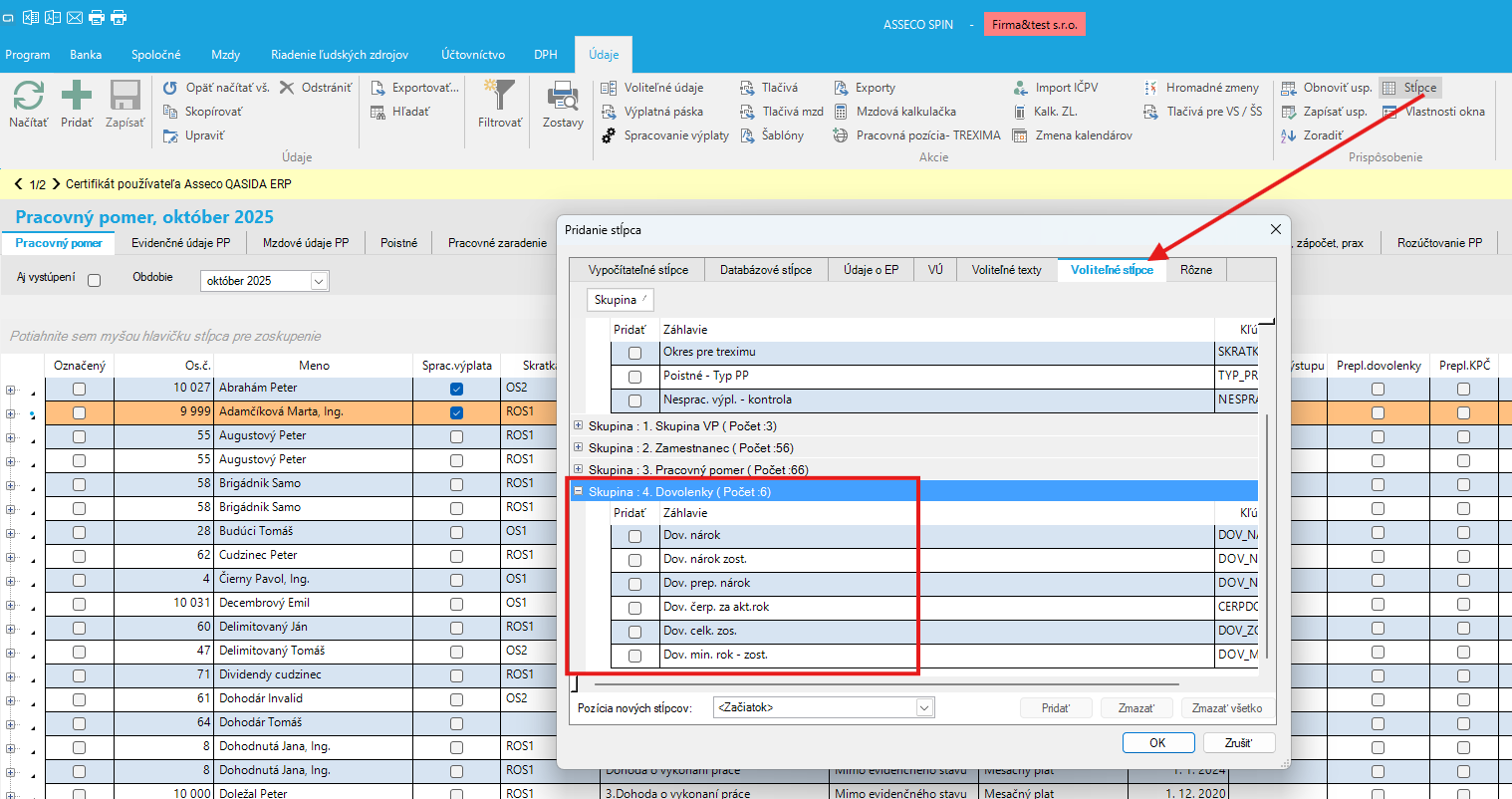Expand Skupina 2. Zamestnanec group
Image resolution: width=1512 pixels, height=799 pixels.
579,447
